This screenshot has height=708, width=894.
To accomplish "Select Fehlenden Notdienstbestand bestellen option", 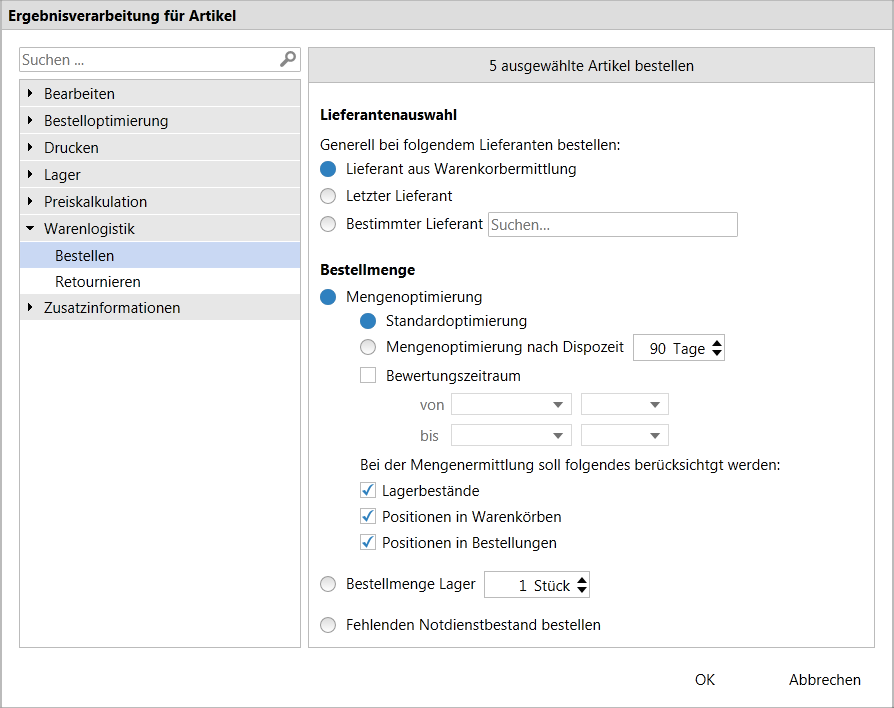I will 328,625.
